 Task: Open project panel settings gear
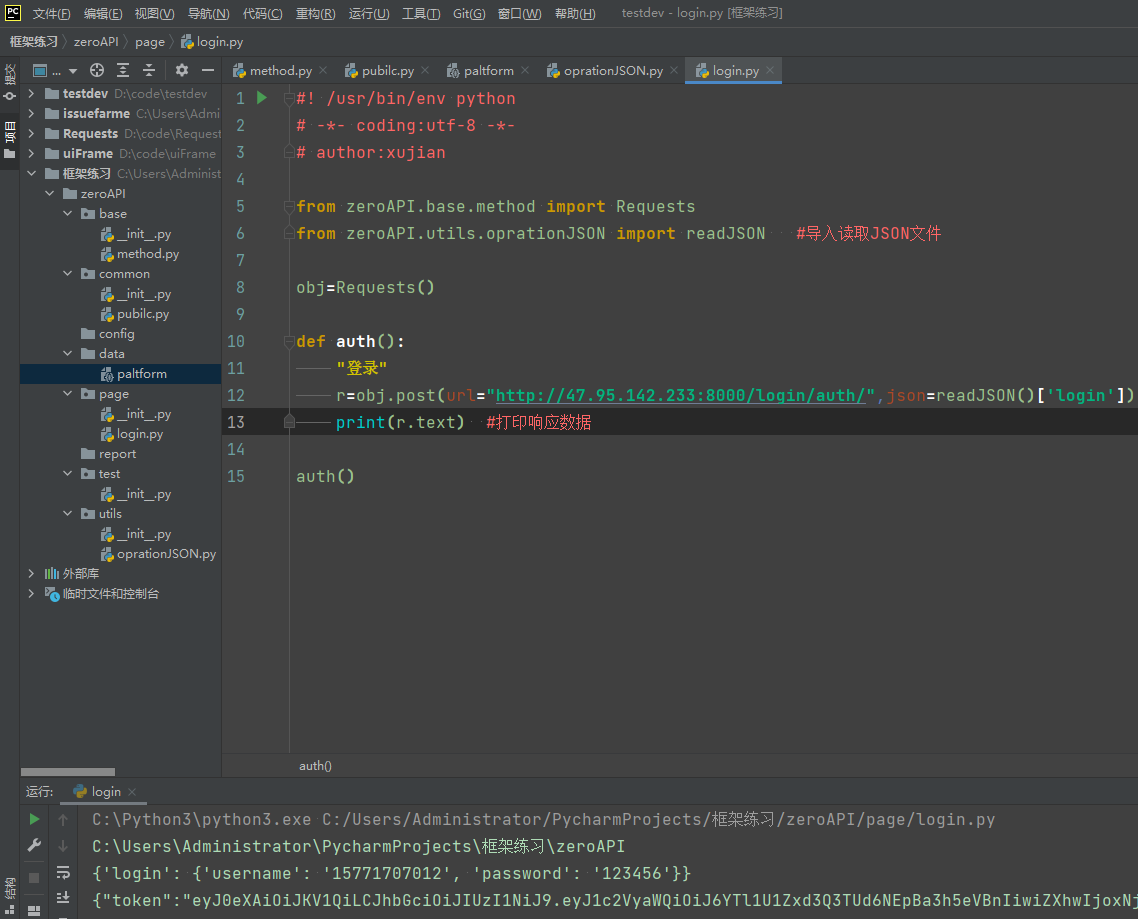(x=181, y=70)
